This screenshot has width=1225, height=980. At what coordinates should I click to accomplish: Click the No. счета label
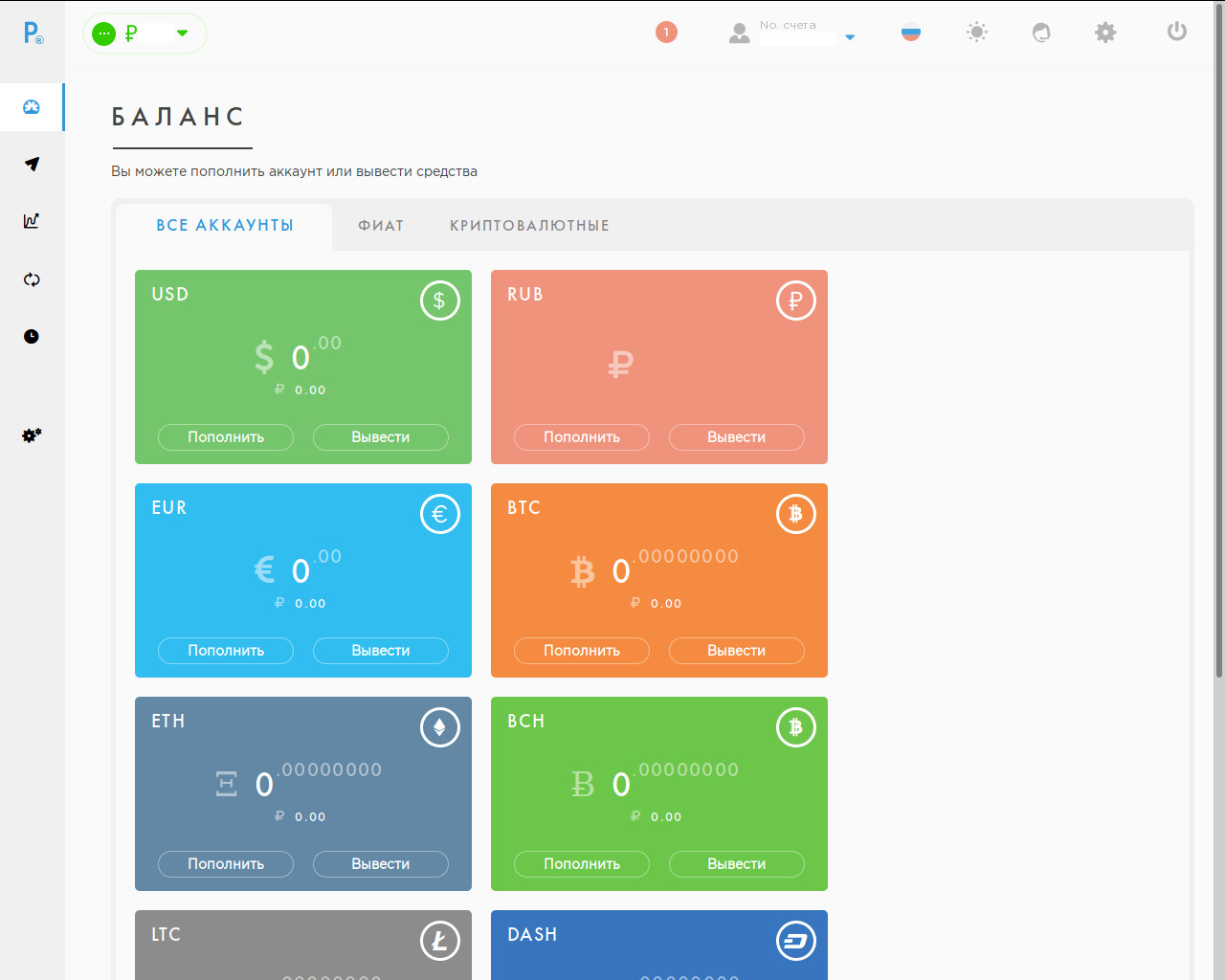pyautogui.click(x=788, y=26)
